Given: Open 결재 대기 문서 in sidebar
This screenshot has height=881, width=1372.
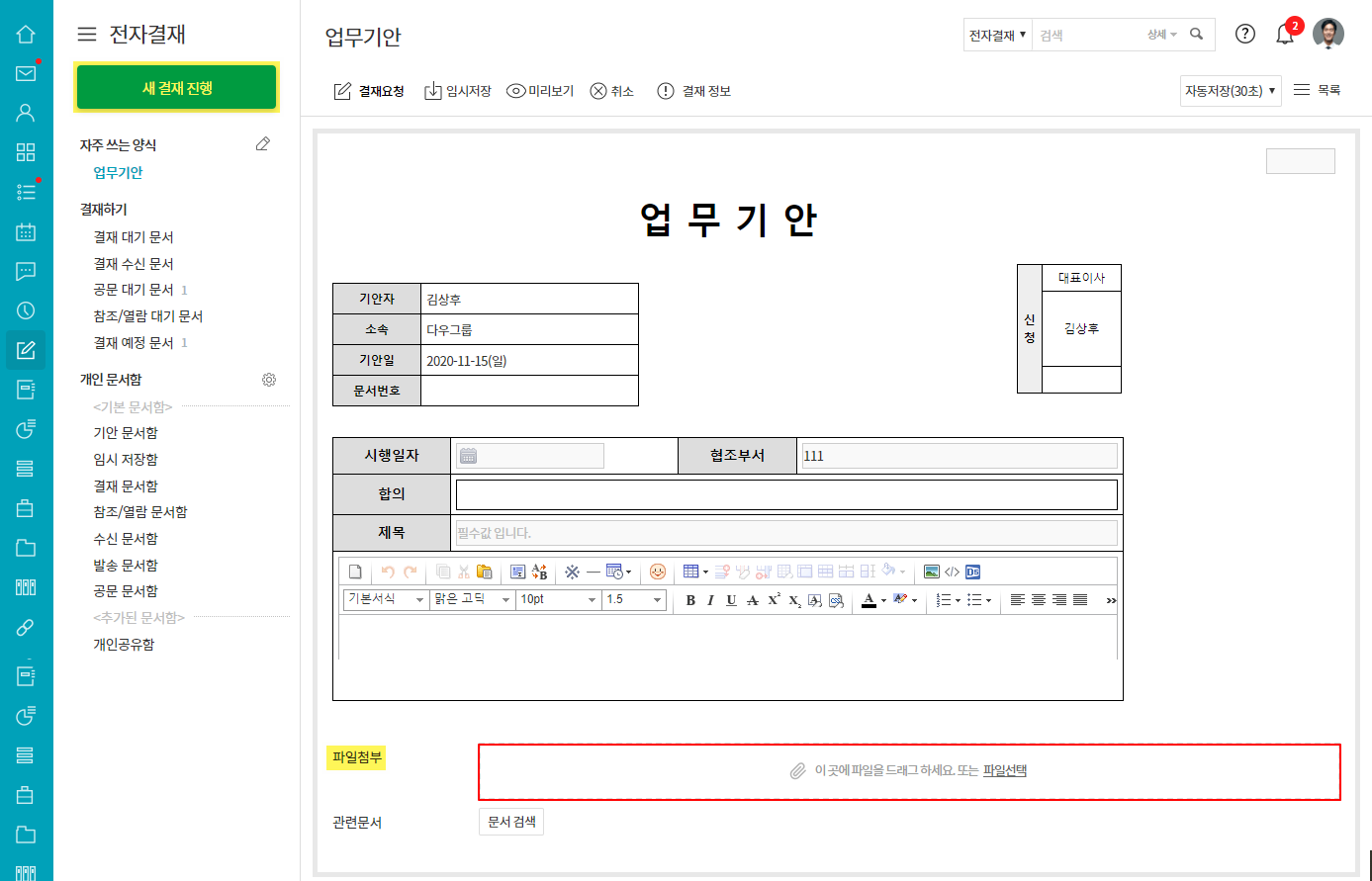Looking at the screenshot, I should pyautogui.click(x=134, y=237).
